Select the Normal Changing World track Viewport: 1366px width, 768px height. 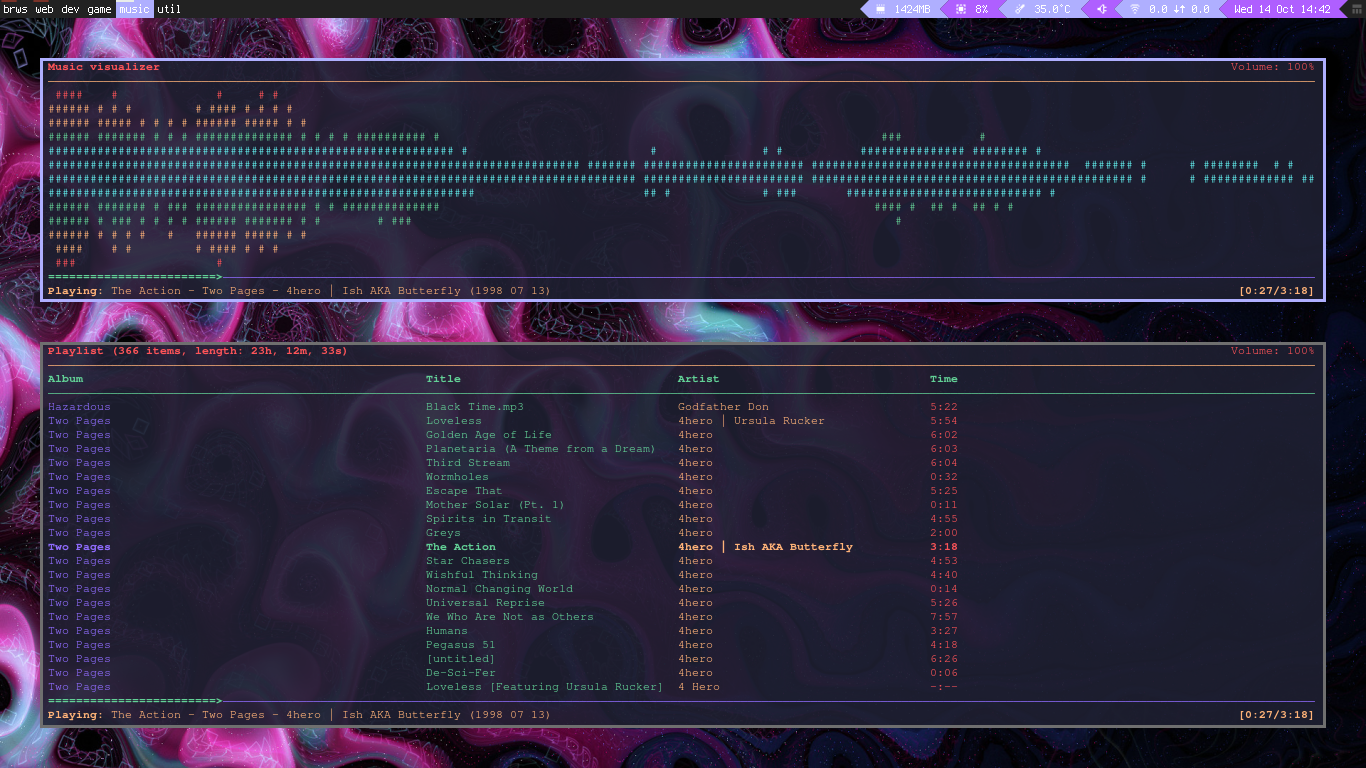pos(499,589)
